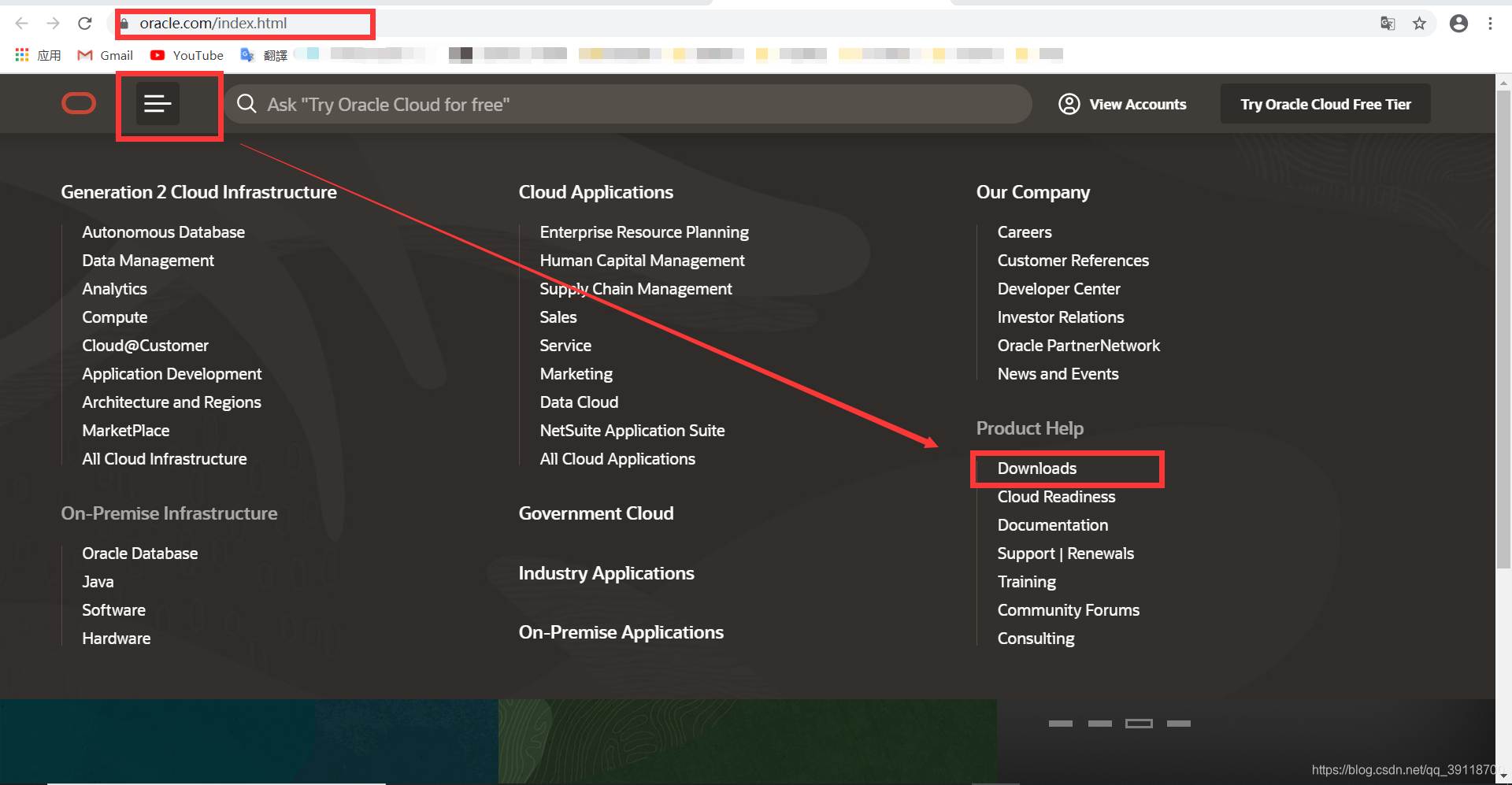Open Cloud Readiness link
Image resolution: width=1512 pixels, height=785 pixels.
coord(1056,497)
